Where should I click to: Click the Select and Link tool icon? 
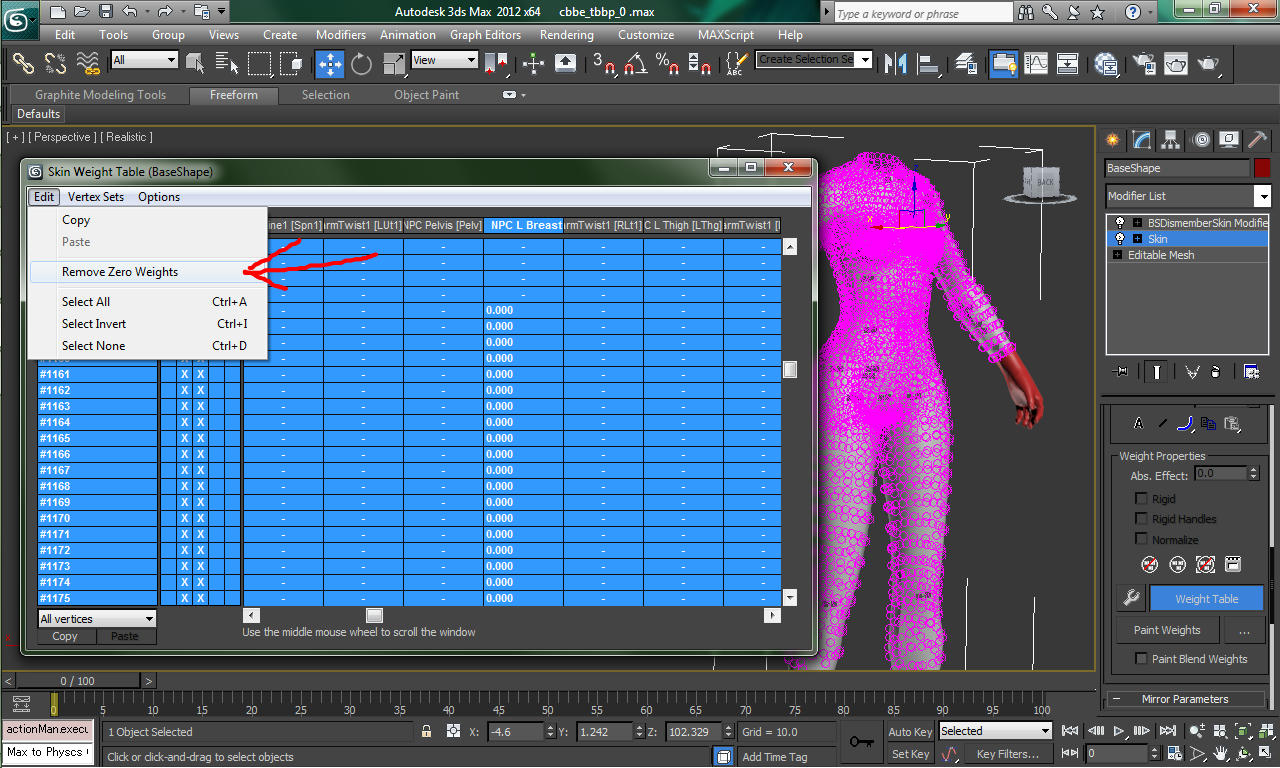(x=22, y=63)
